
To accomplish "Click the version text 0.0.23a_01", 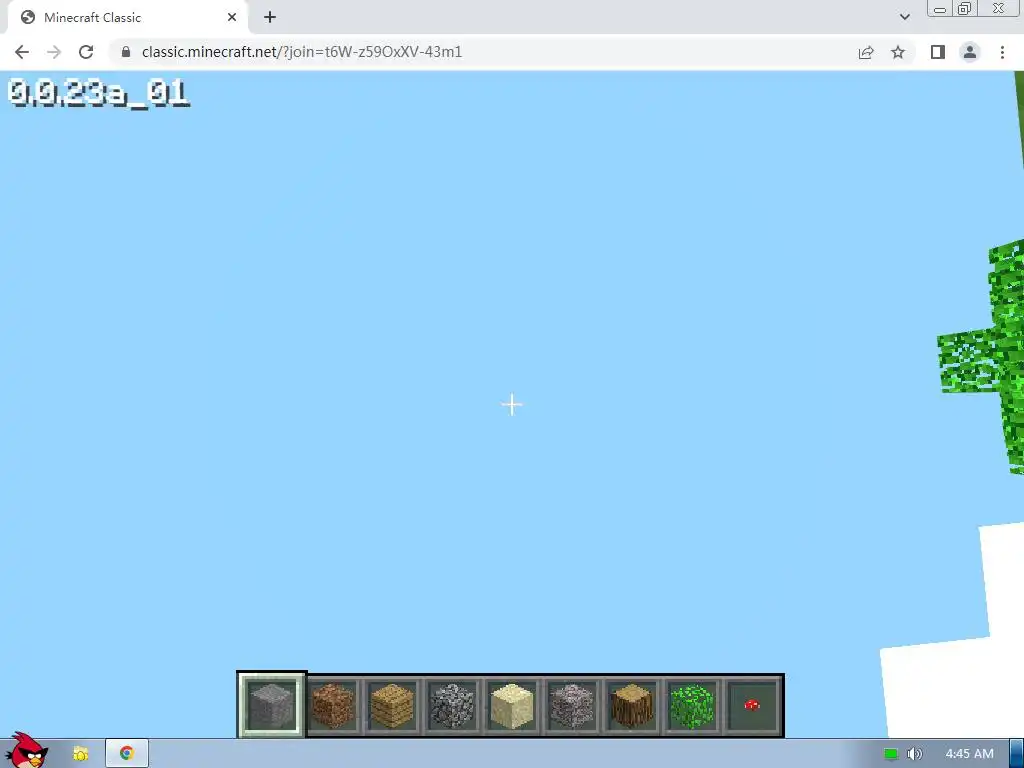I will pos(99,93).
